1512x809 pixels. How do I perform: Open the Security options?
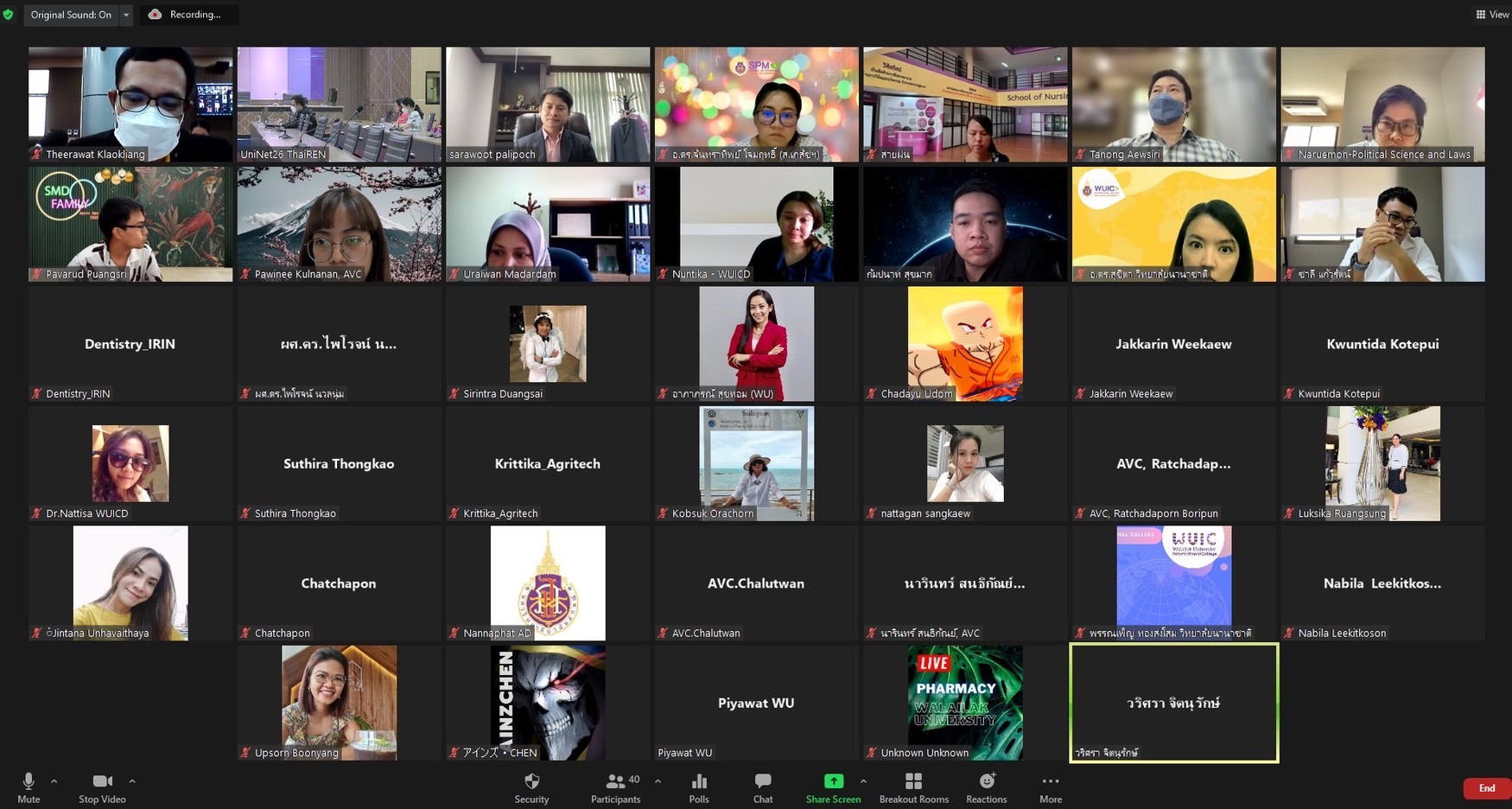[531, 787]
